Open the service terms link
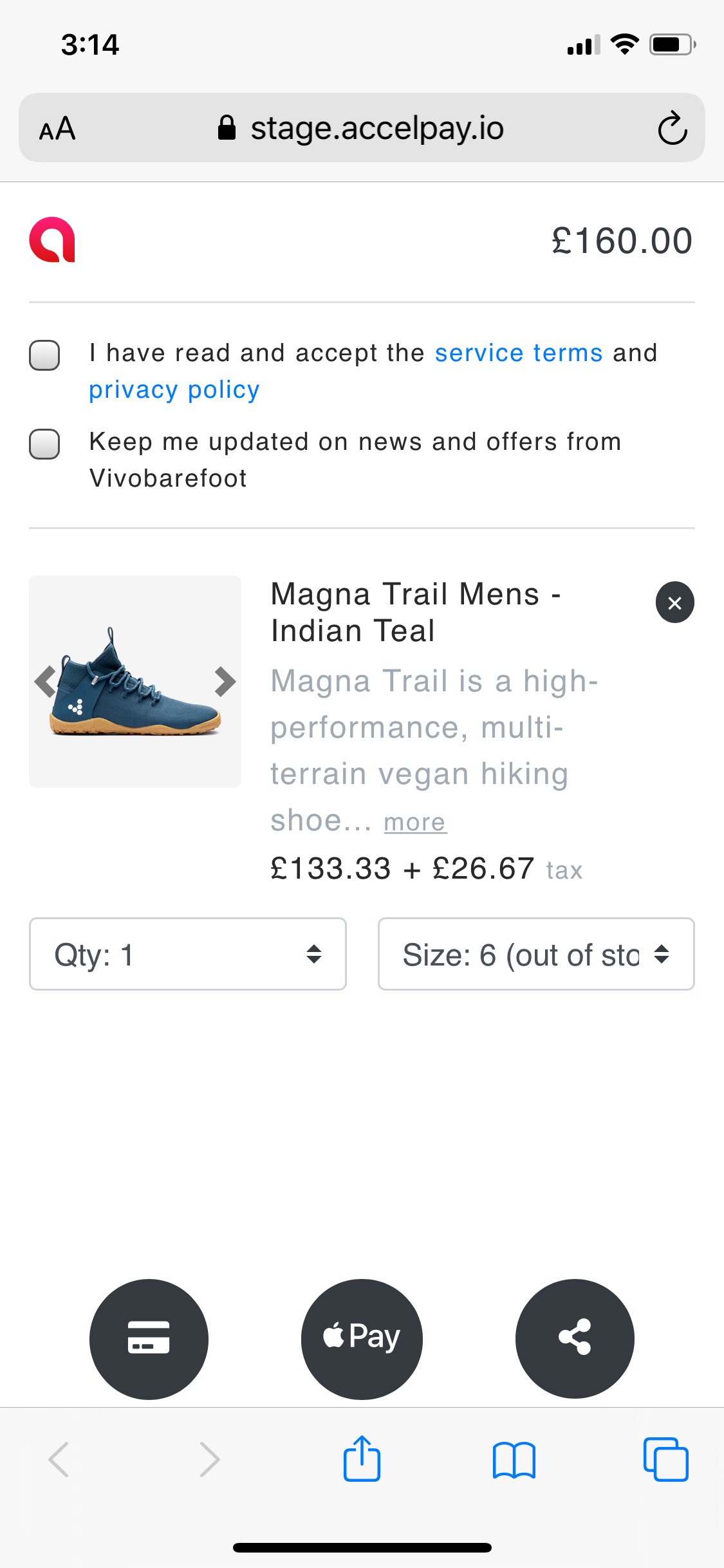The image size is (724, 1568). tap(519, 353)
